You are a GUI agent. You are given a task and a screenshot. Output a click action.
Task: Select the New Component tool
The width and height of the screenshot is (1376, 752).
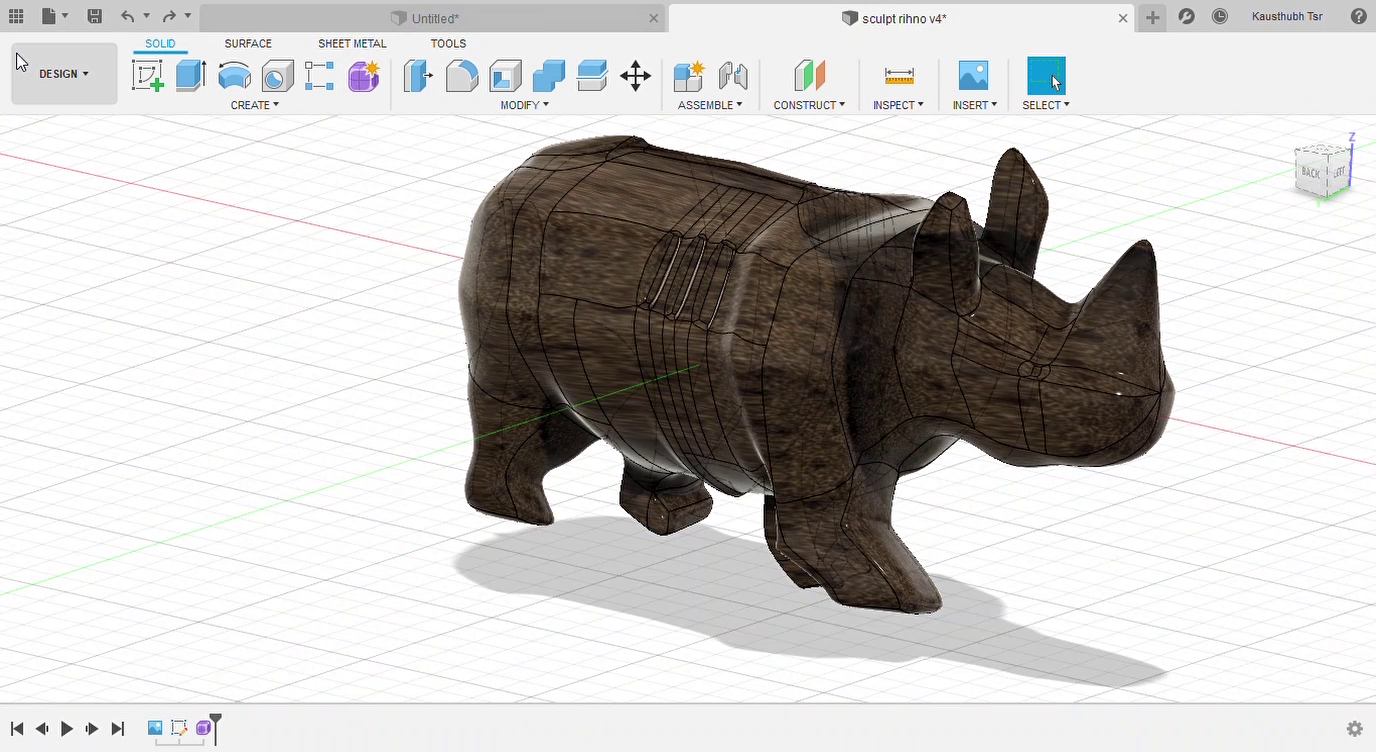(689, 76)
